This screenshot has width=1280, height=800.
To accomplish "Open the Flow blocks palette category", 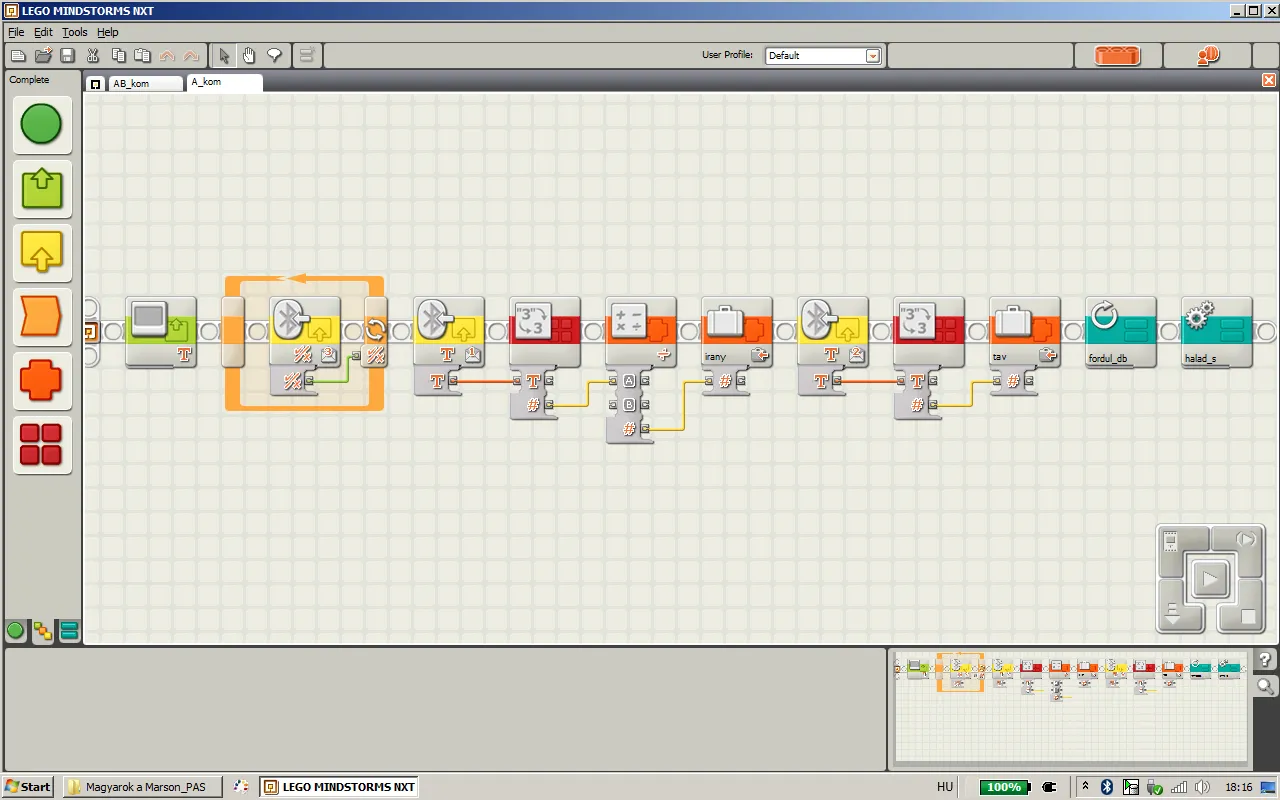I will point(41,317).
